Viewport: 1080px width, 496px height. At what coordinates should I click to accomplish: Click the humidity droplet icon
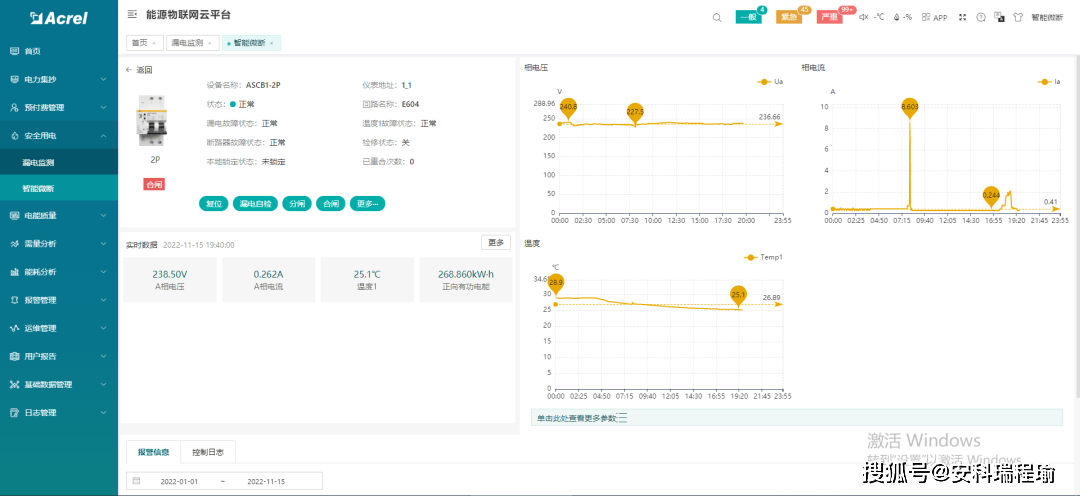[x=897, y=17]
